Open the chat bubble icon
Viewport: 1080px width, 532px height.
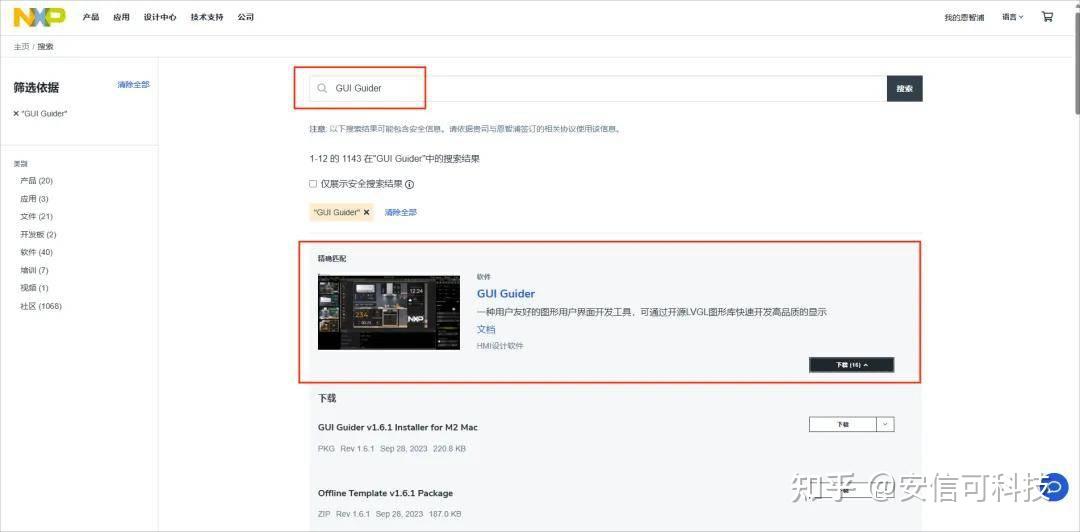tap(1053, 487)
